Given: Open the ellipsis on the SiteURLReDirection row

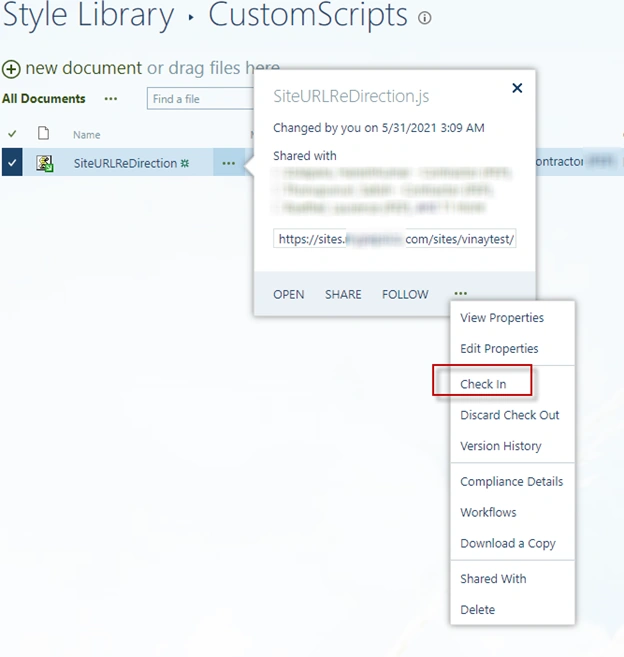Looking at the screenshot, I should pos(228,163).
